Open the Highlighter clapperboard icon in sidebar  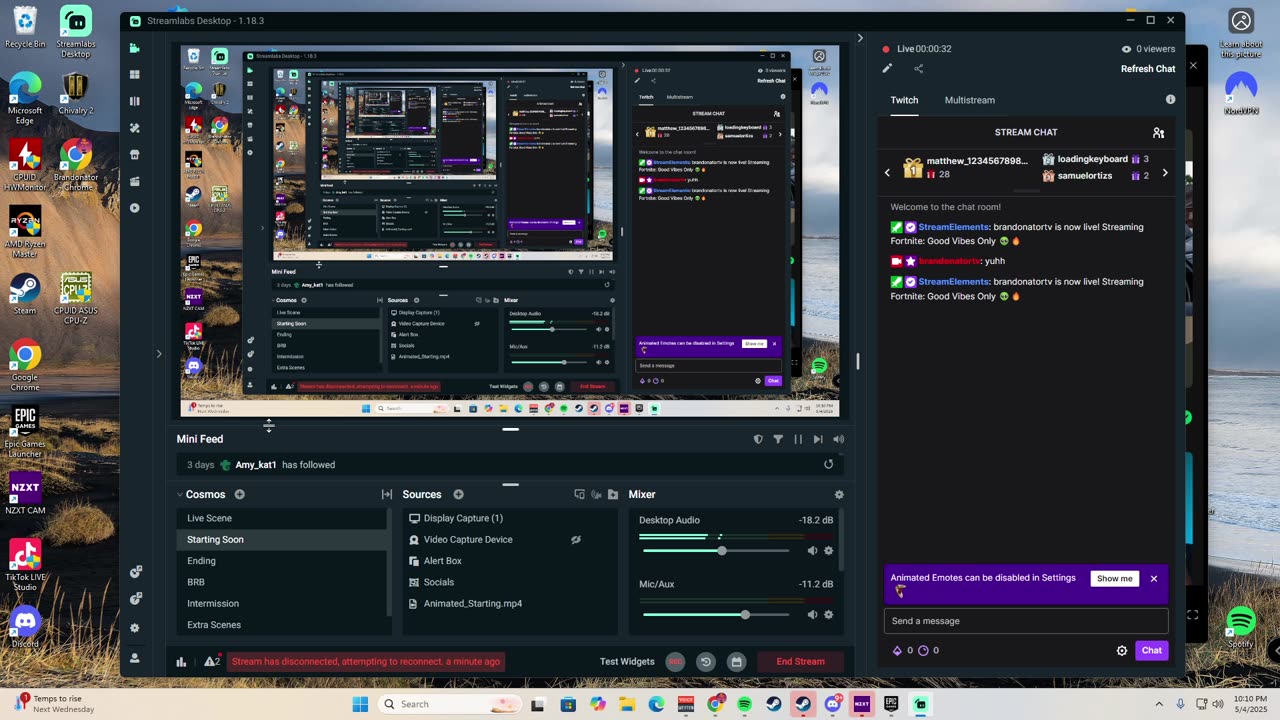tap(135, 181)
